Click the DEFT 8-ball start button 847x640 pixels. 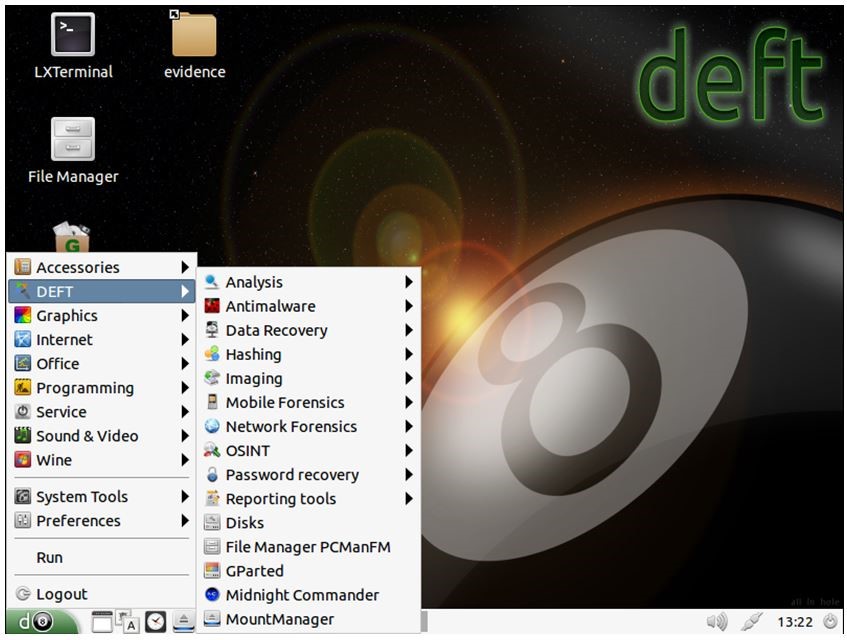pos(42,622)
